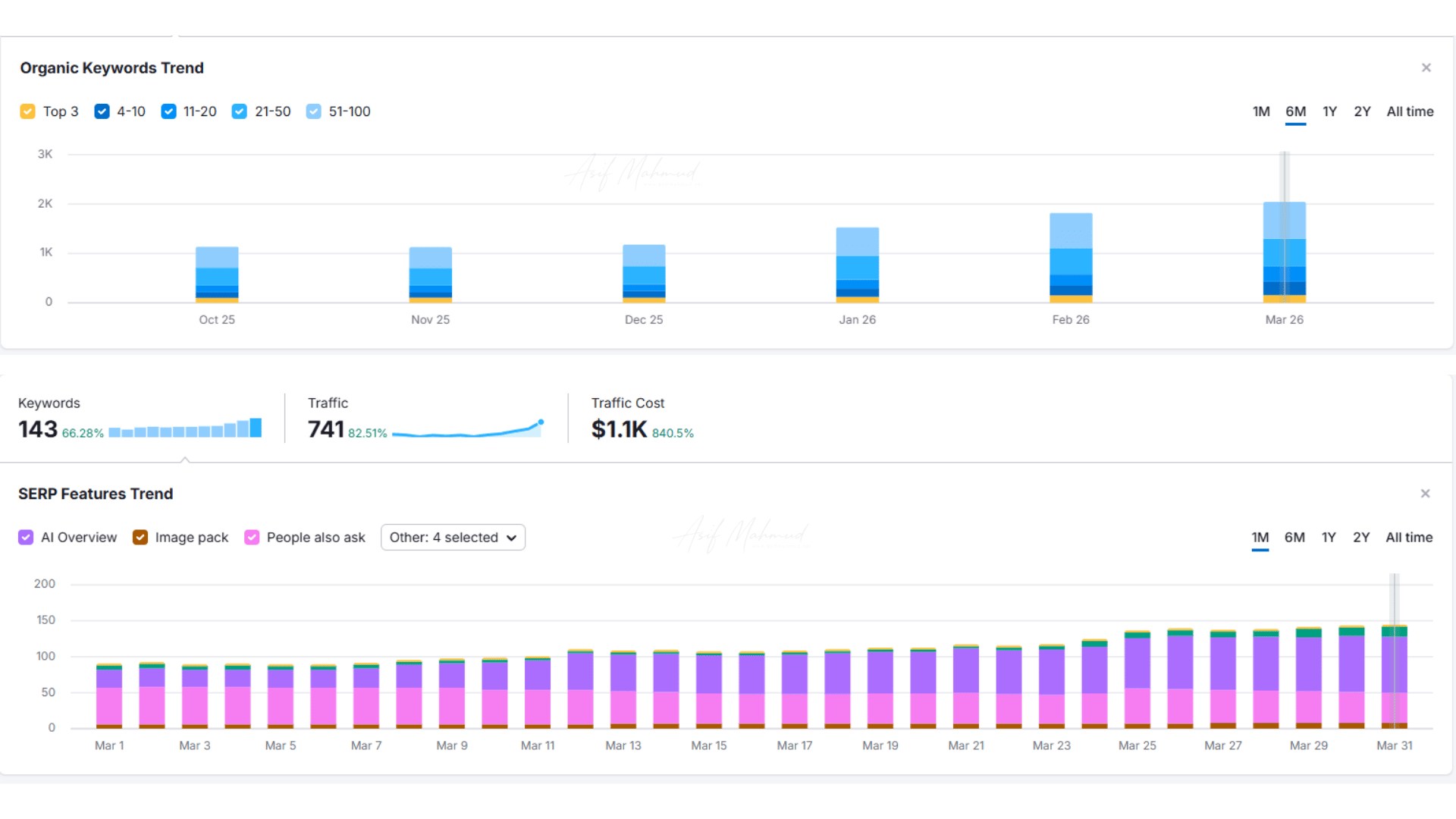Close the SERP Features Trend panel
The image size is (1456, 819).
tap(1425, 494)
